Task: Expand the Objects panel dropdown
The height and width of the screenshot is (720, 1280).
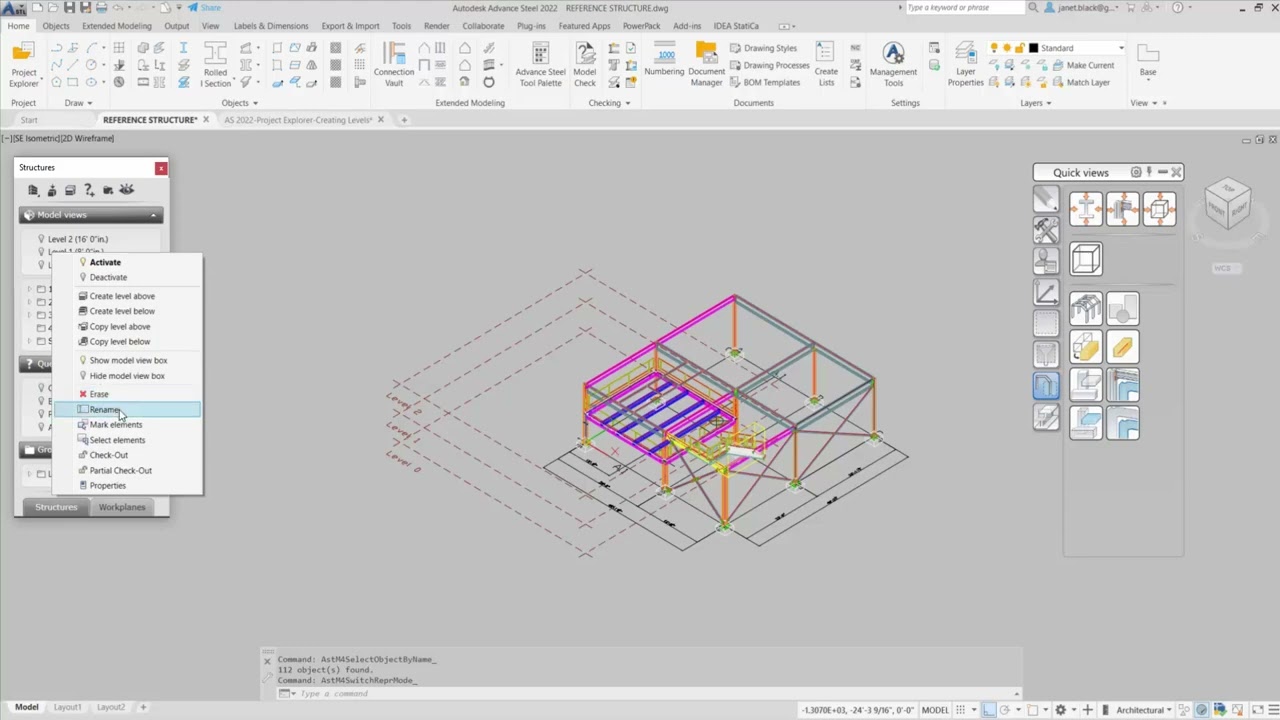Action: pos(240,103)
